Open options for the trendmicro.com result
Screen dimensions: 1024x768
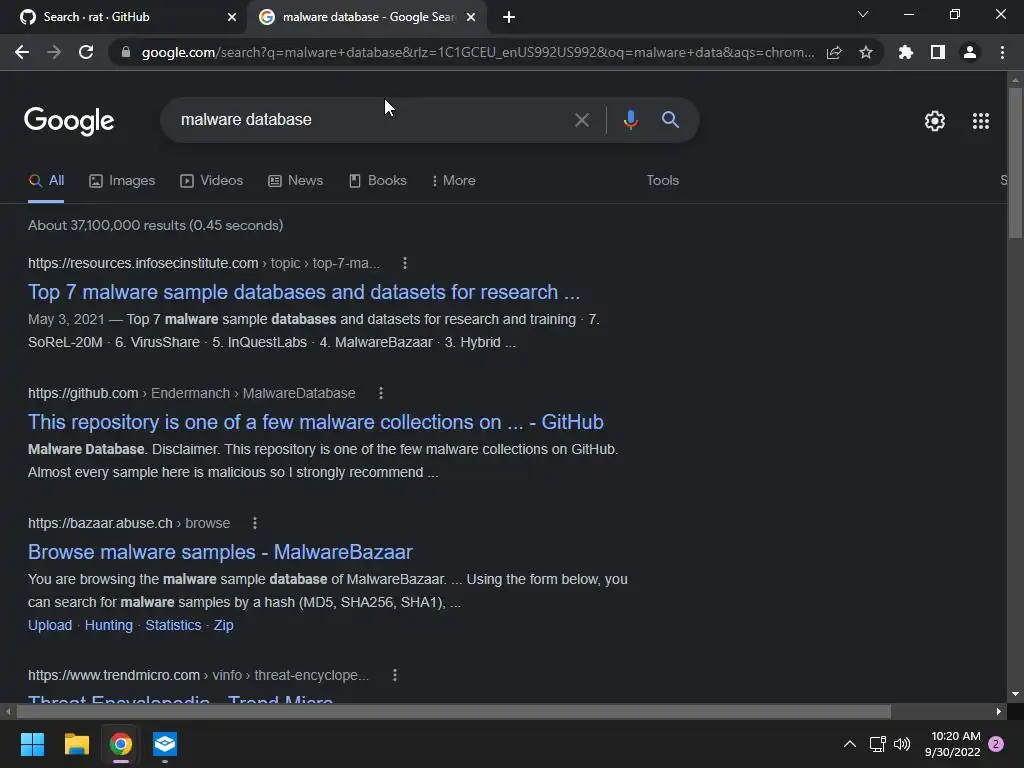point(394,675)
